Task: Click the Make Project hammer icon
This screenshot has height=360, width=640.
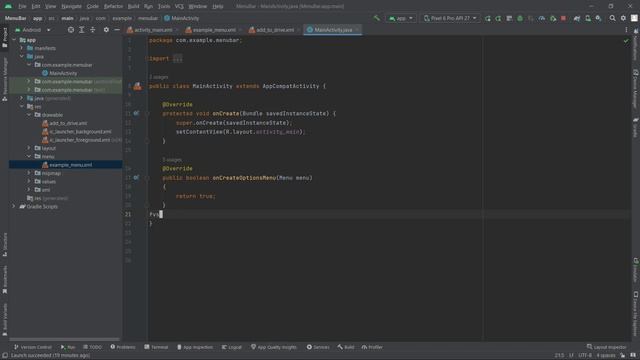Action: pyautogui.click(x=376, y=18)
